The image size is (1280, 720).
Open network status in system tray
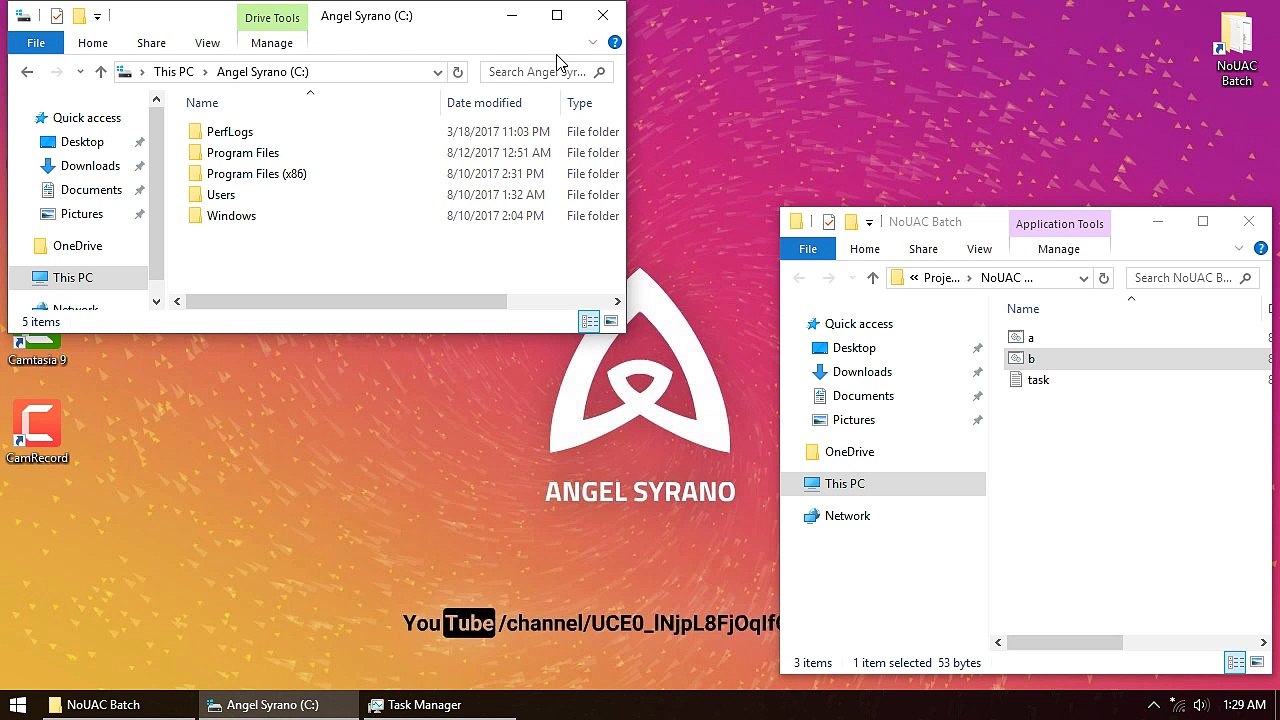click(x=1178, y=705)
